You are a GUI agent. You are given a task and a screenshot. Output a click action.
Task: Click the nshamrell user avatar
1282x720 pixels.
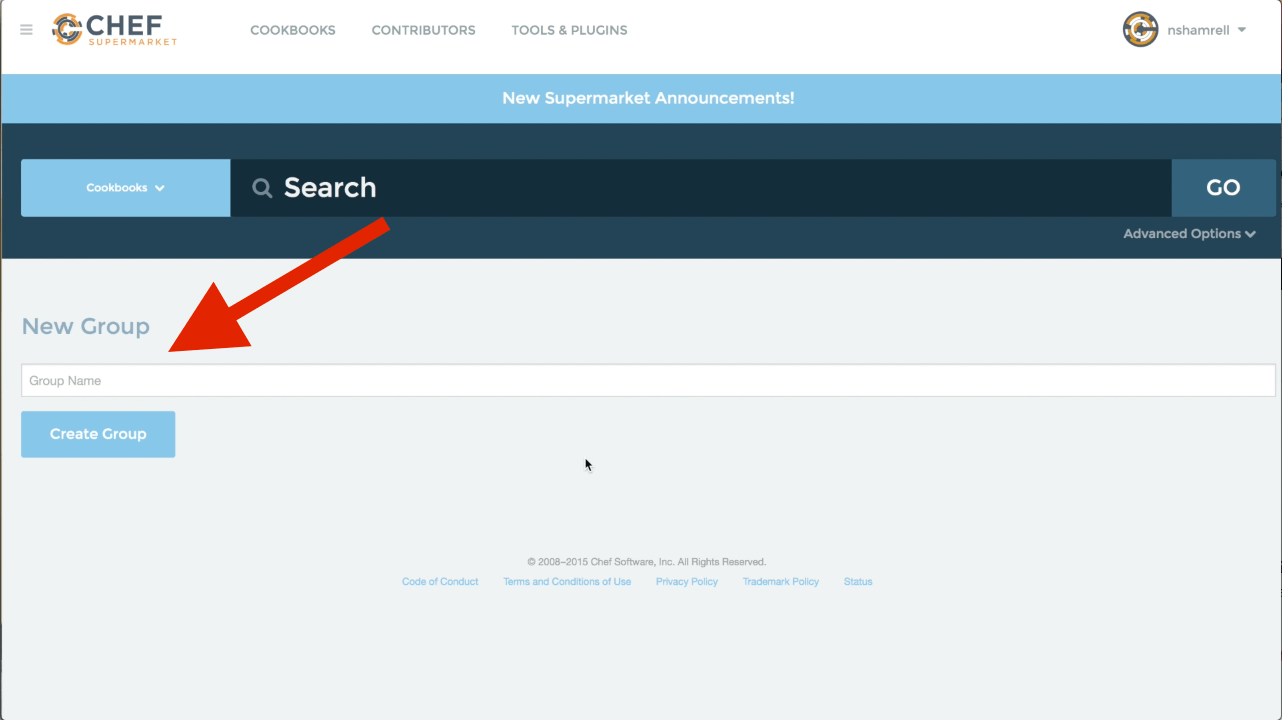(1140, 30)
